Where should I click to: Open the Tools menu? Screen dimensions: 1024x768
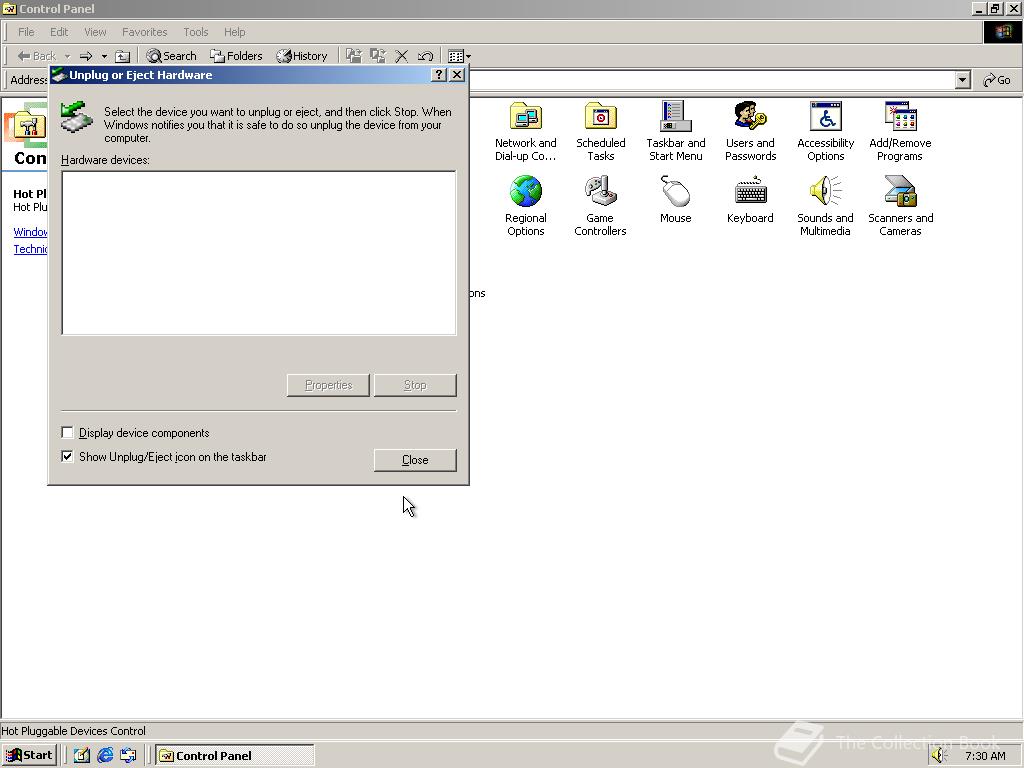pyautogui.click(x=195, y=32)
